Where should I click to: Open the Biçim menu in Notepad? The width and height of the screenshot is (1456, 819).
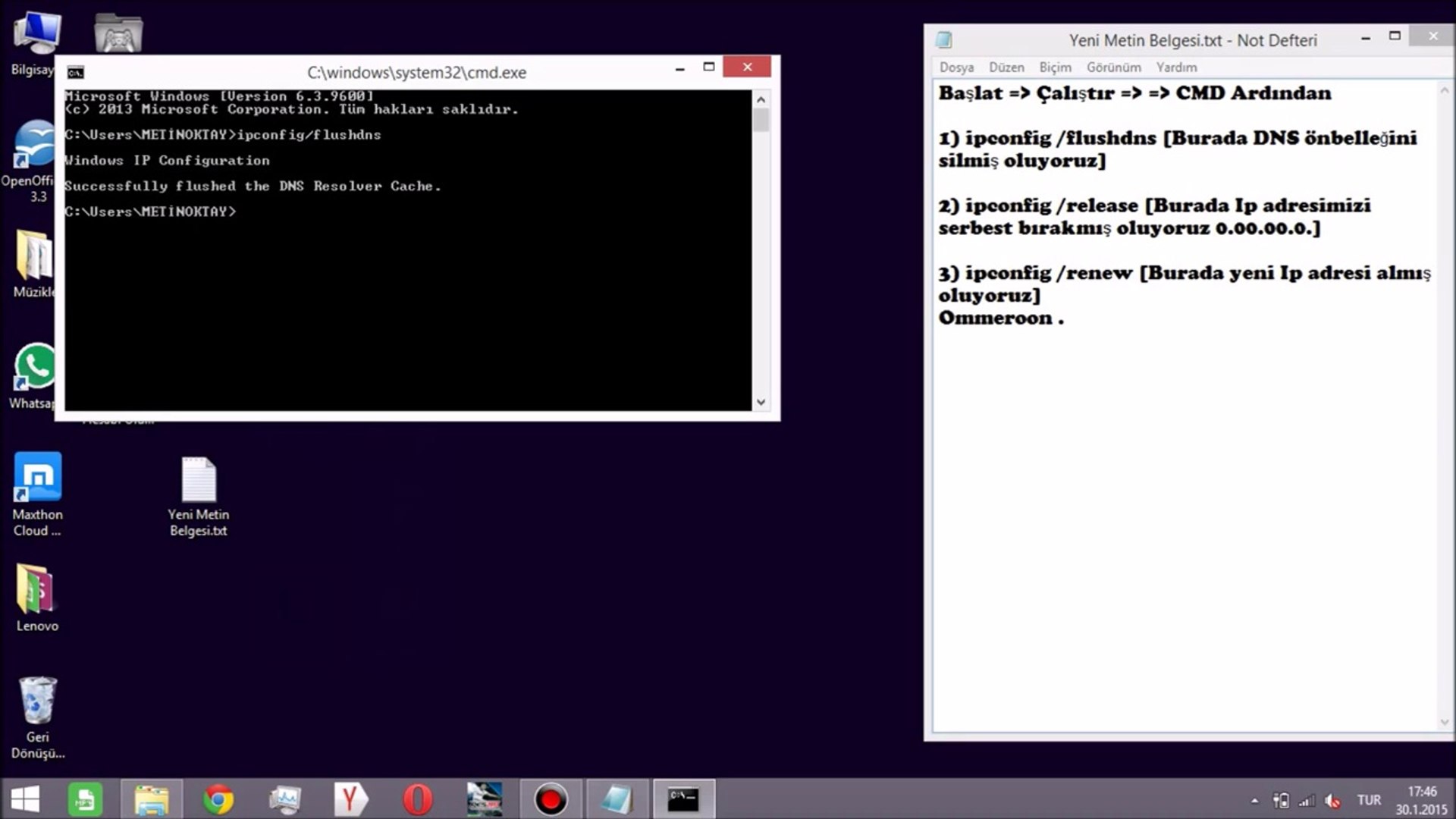(x=1055, y=67)
